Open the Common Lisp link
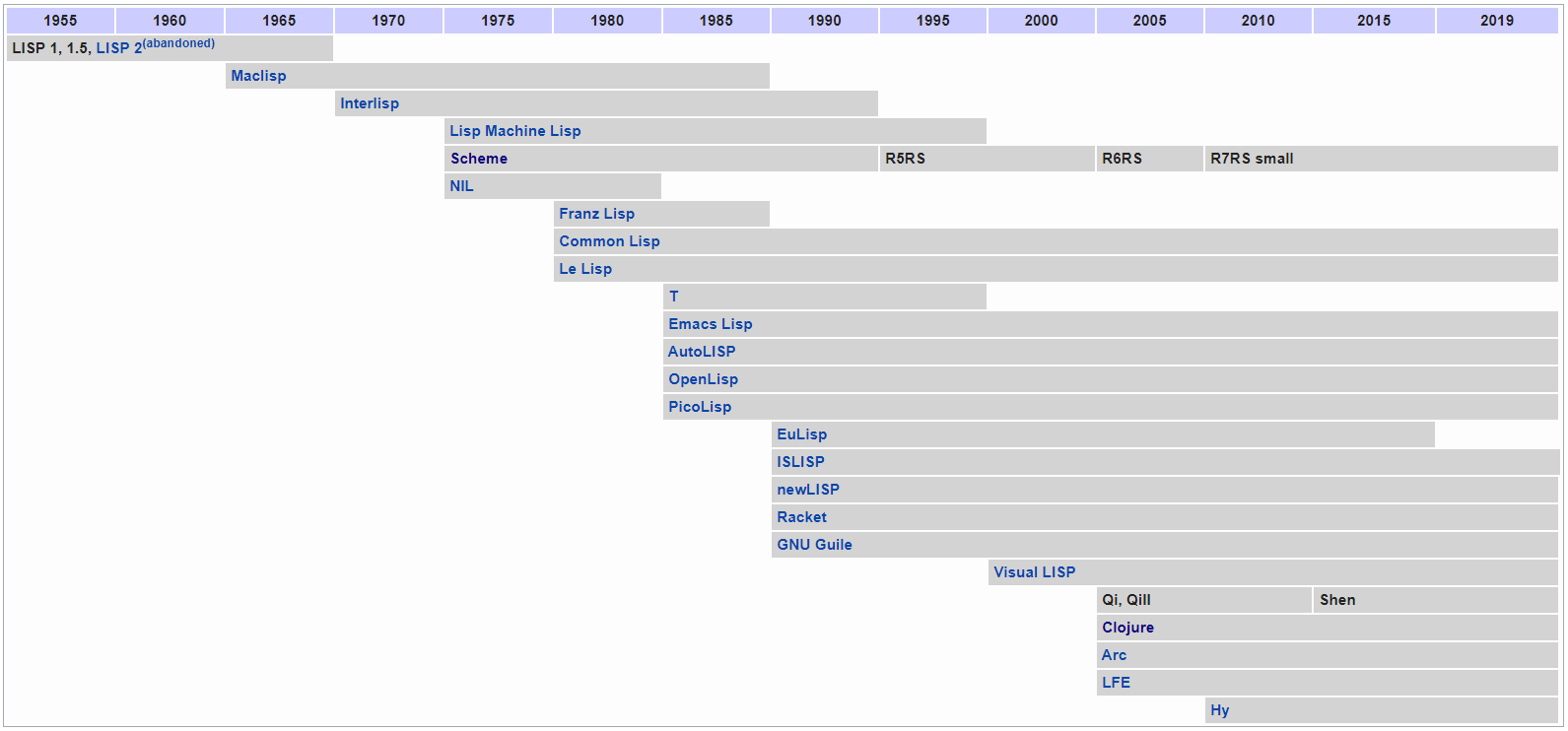 609,241
